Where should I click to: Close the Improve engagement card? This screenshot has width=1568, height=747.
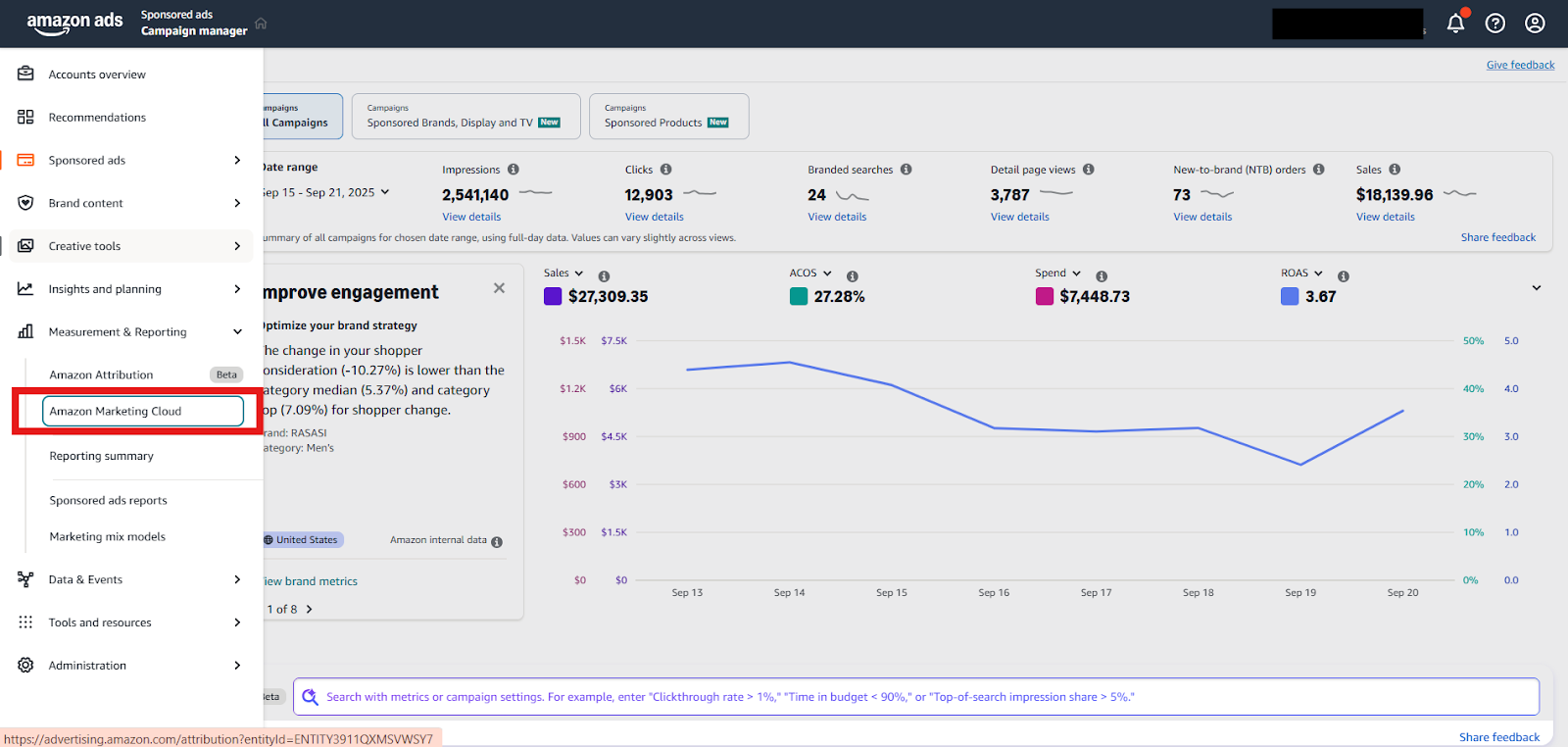click(x=500, y=288)
